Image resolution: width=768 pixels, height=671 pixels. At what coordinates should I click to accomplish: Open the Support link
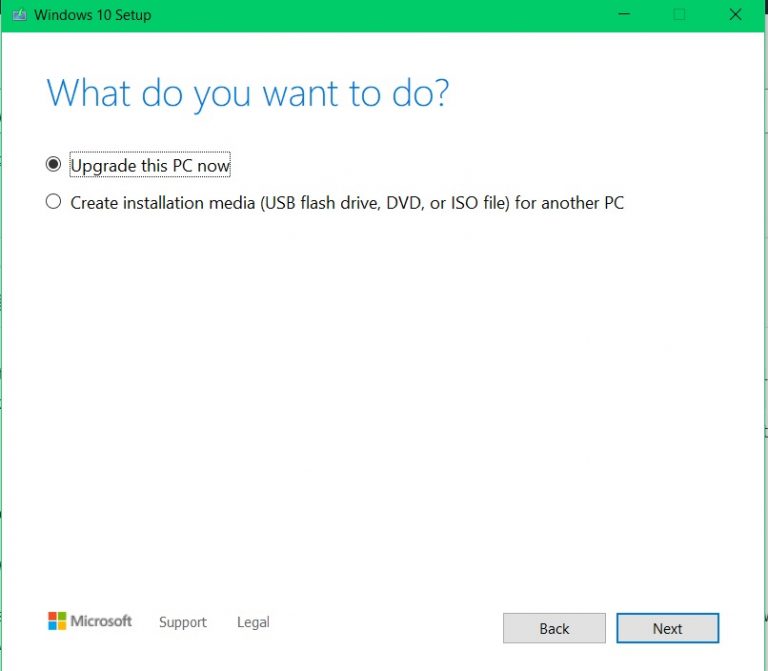(x=182, y=622)
